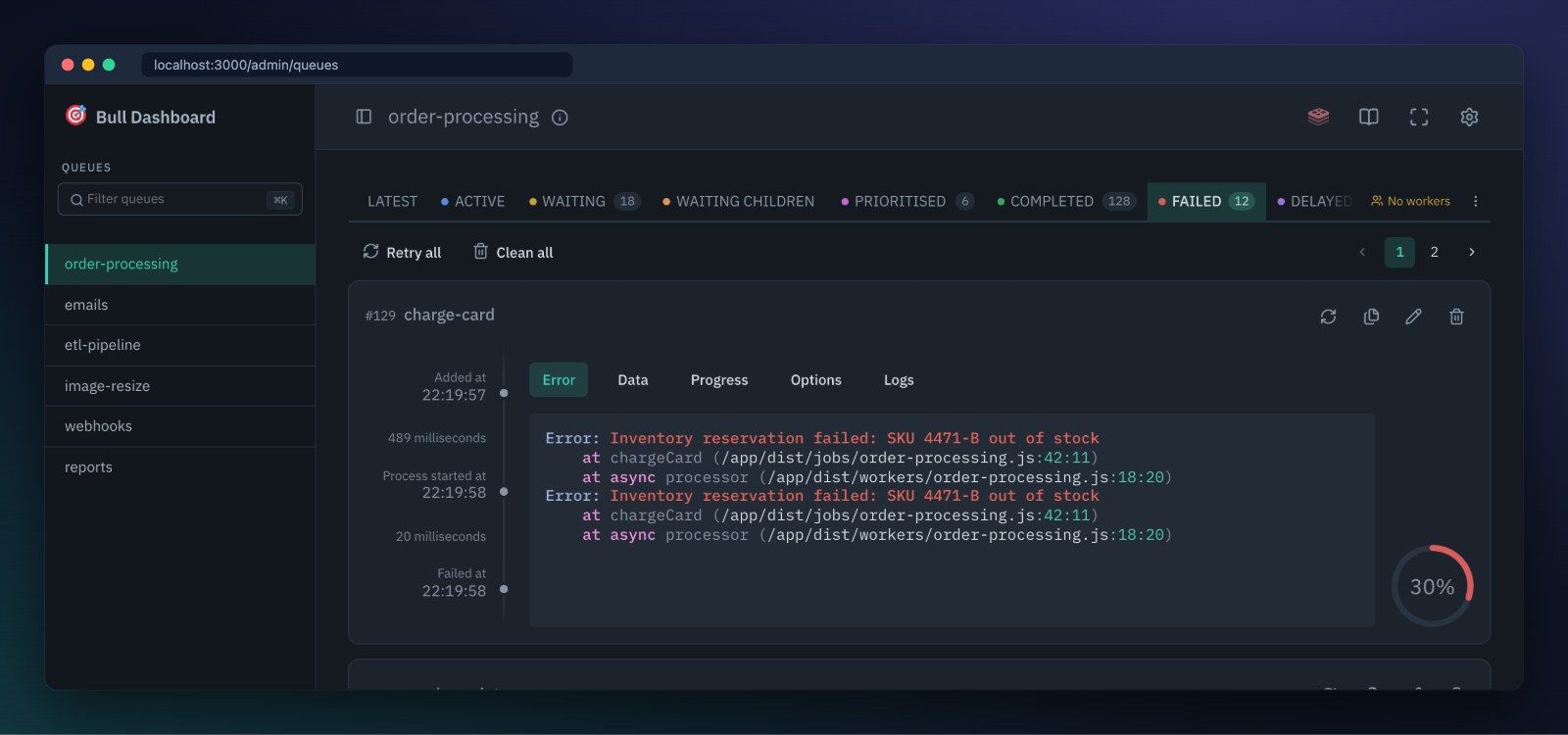The width and height of the screenshot is (1568, 735).
Task: Click the Filter queues search field
Action: (x=180, y=199)
